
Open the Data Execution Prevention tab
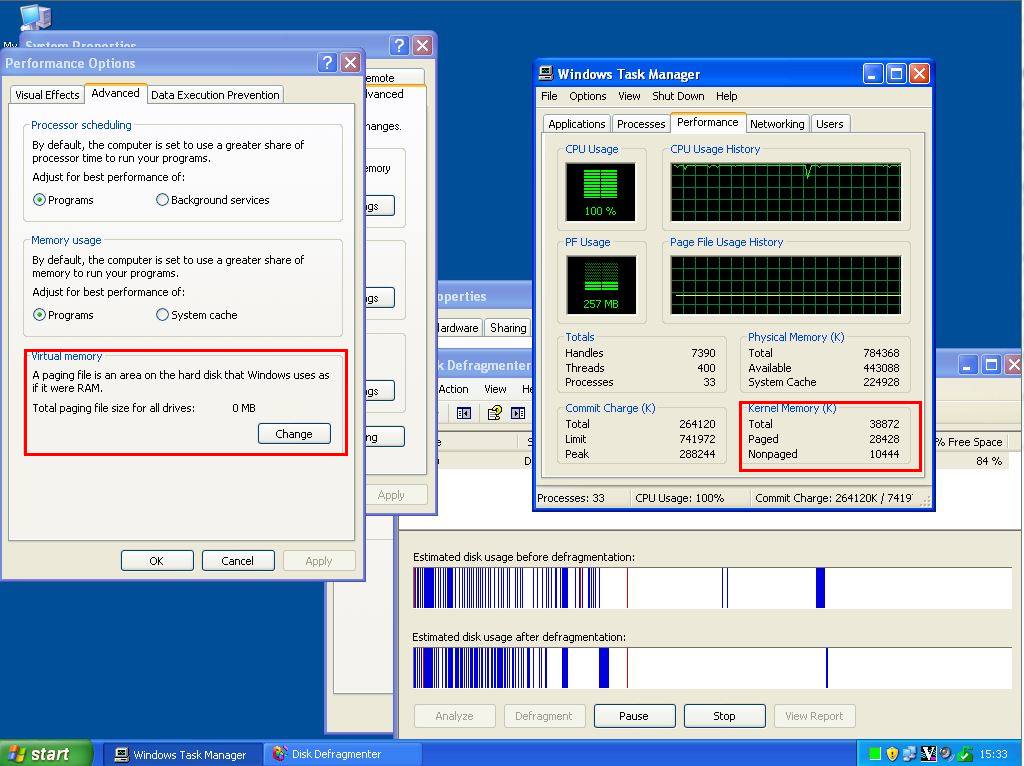215,95
